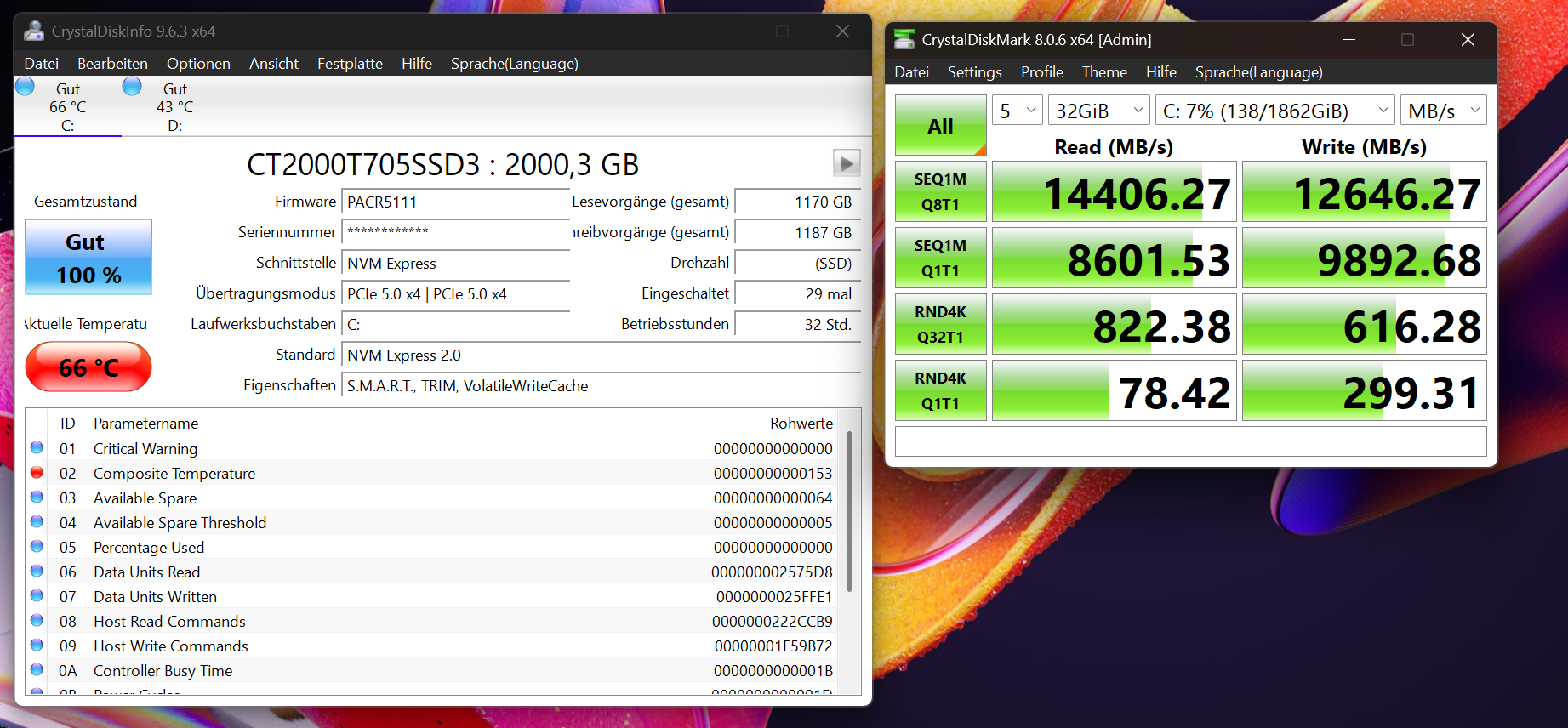The image size is (1568, 728).
Task: Click blue status dot of Percentage Used
Action: pyautogui.click(x=37, y=546)
